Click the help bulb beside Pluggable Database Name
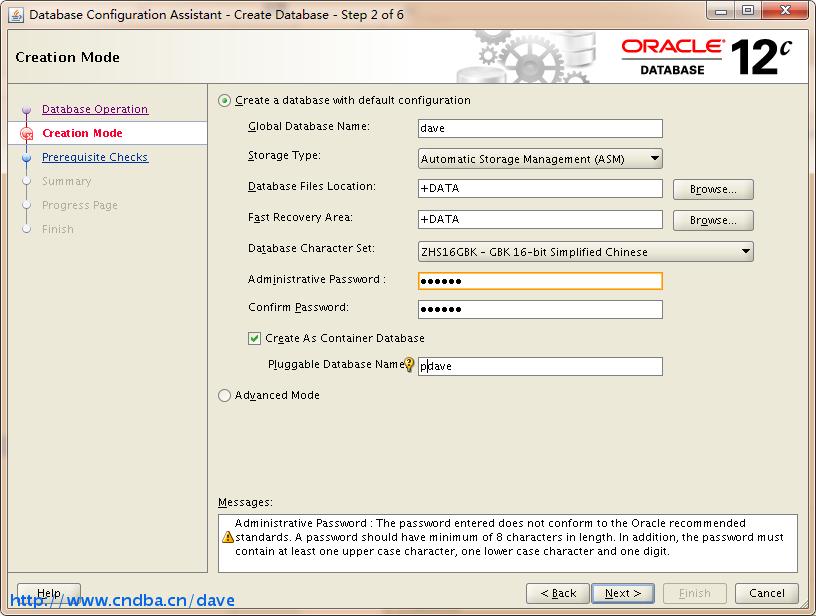Viewport: 816px width, 616px height. (409, 365)
